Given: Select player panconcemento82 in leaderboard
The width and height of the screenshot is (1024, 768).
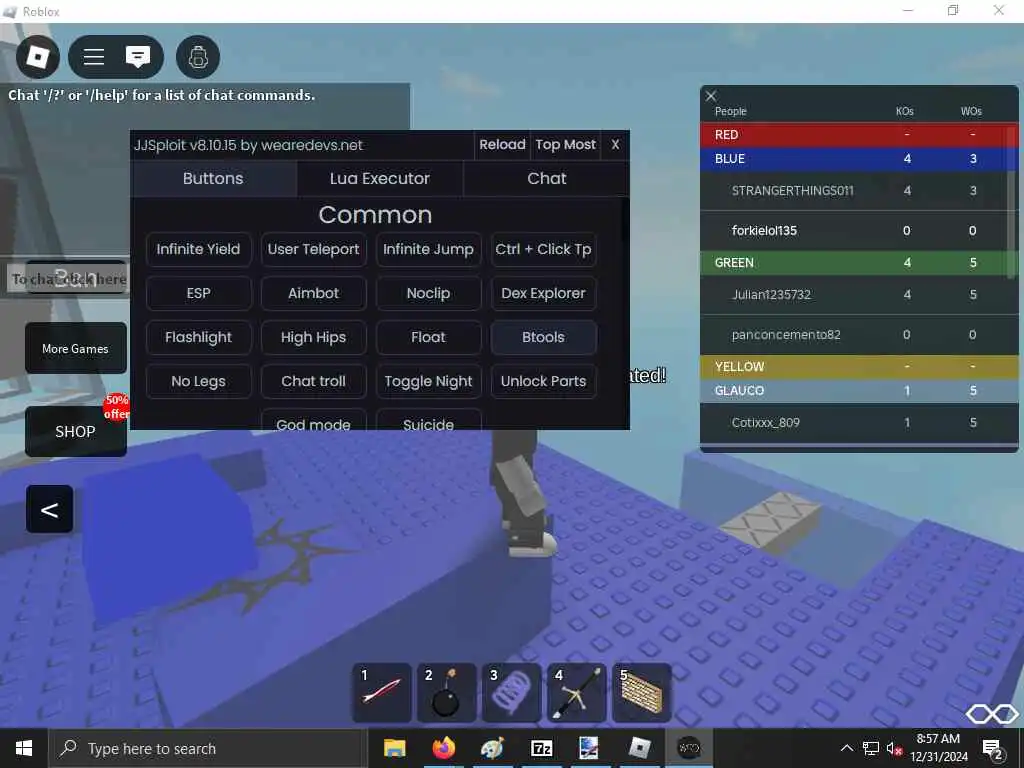Looking at the screenshot, I should point(856,334).
